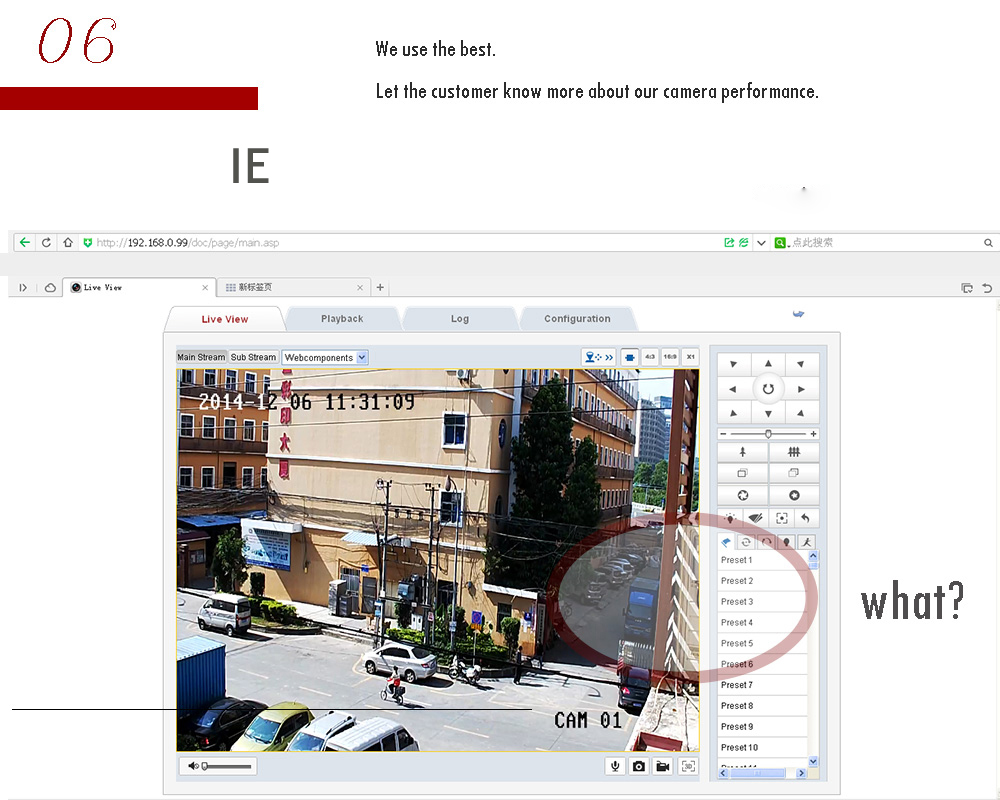Open the Playback tab

point(342,319)
